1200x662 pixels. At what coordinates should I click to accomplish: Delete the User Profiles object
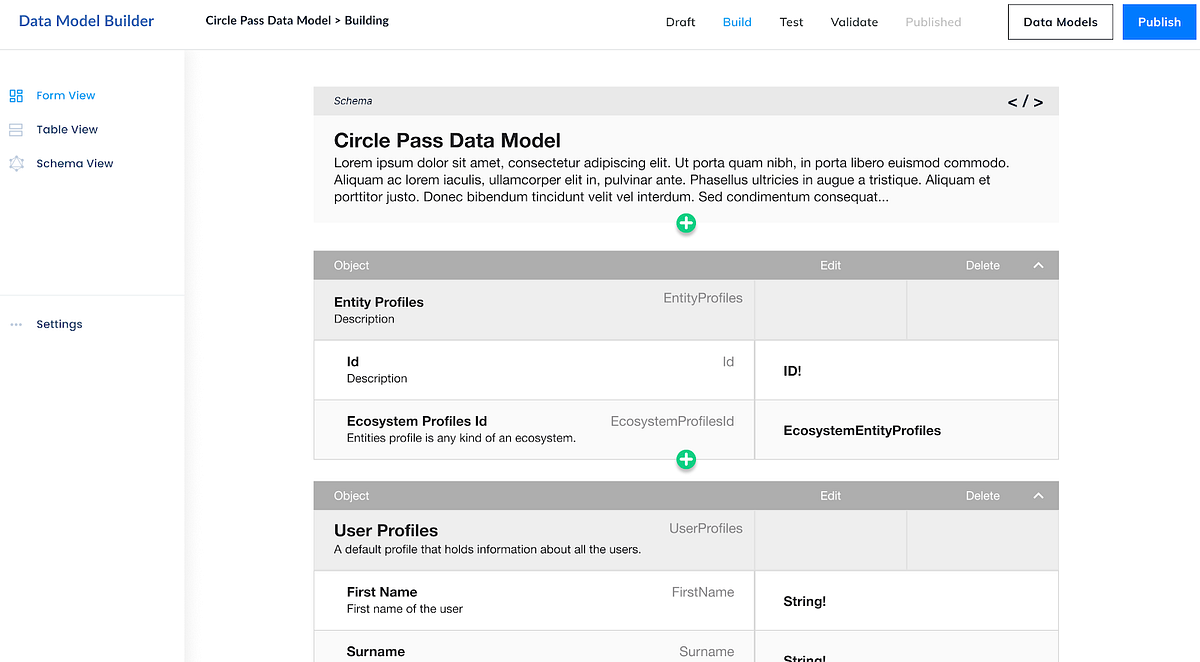tap(982, 495)
